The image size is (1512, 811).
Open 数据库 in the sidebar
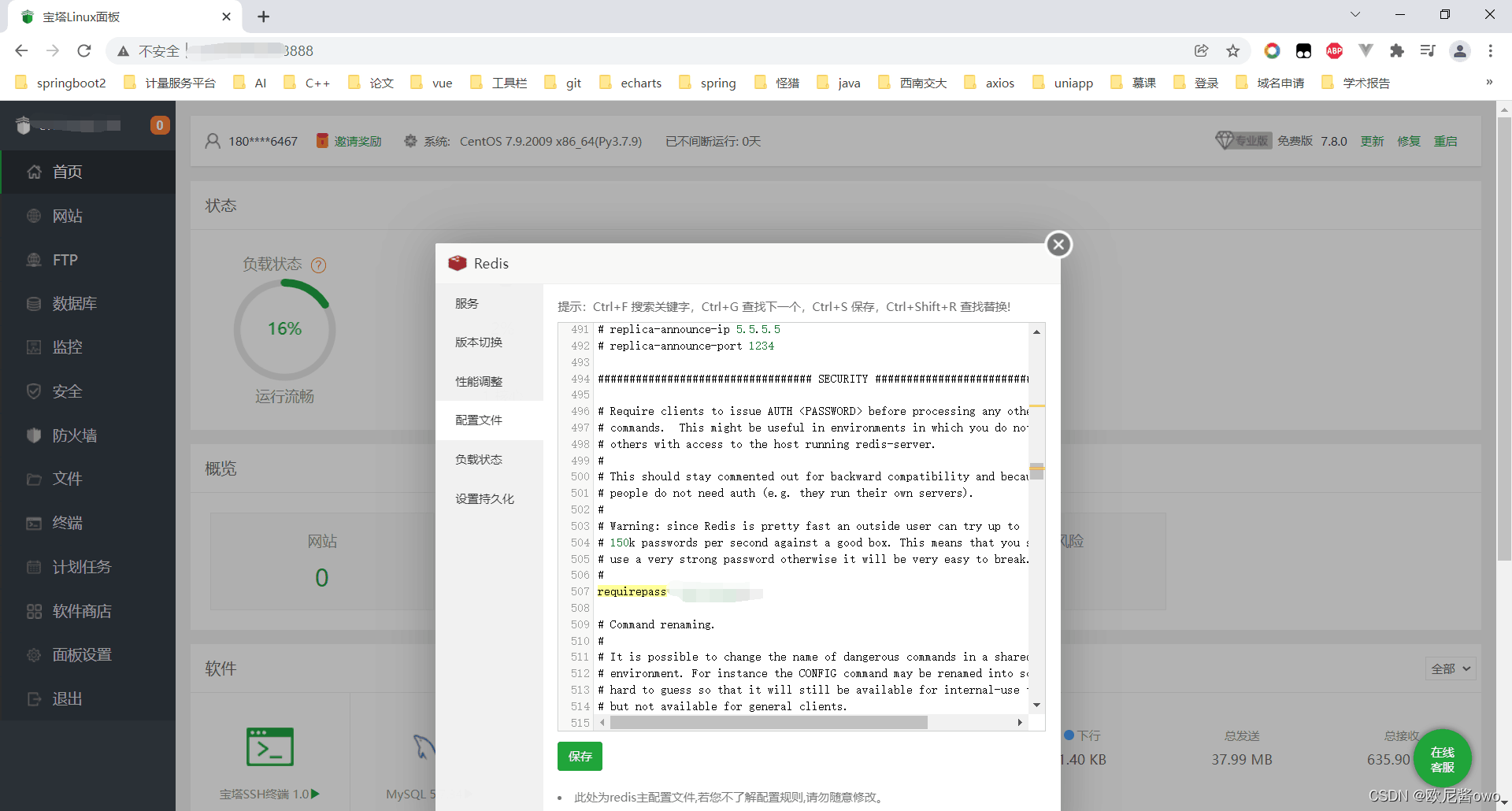click(x=87, y=303)
